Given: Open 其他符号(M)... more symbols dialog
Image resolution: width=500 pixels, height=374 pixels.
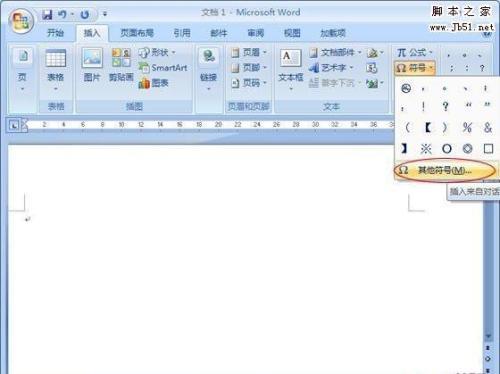Looking at the screenshot, I should 445,170.
